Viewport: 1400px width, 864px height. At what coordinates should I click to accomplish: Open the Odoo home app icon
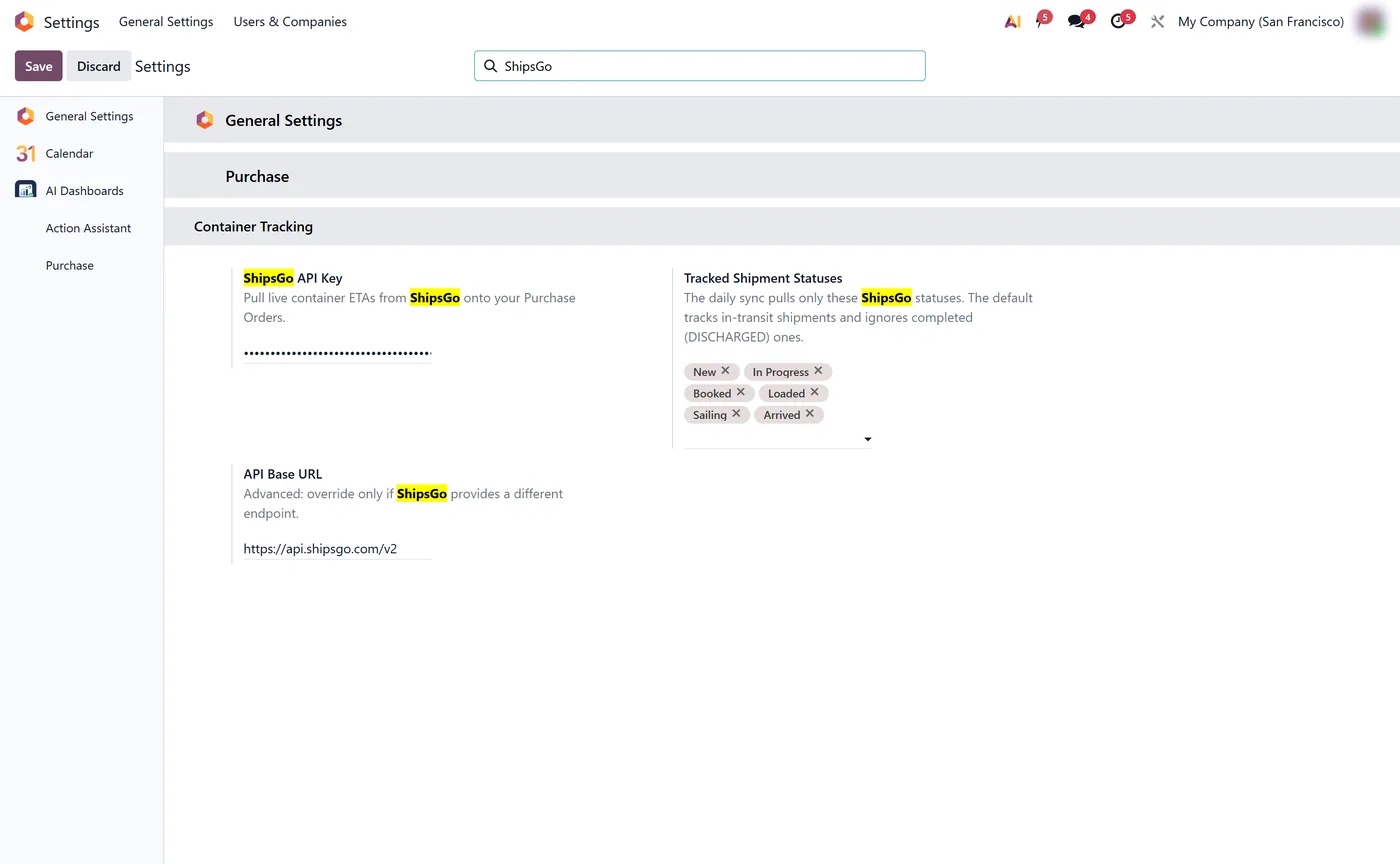(x=24, y=22)
